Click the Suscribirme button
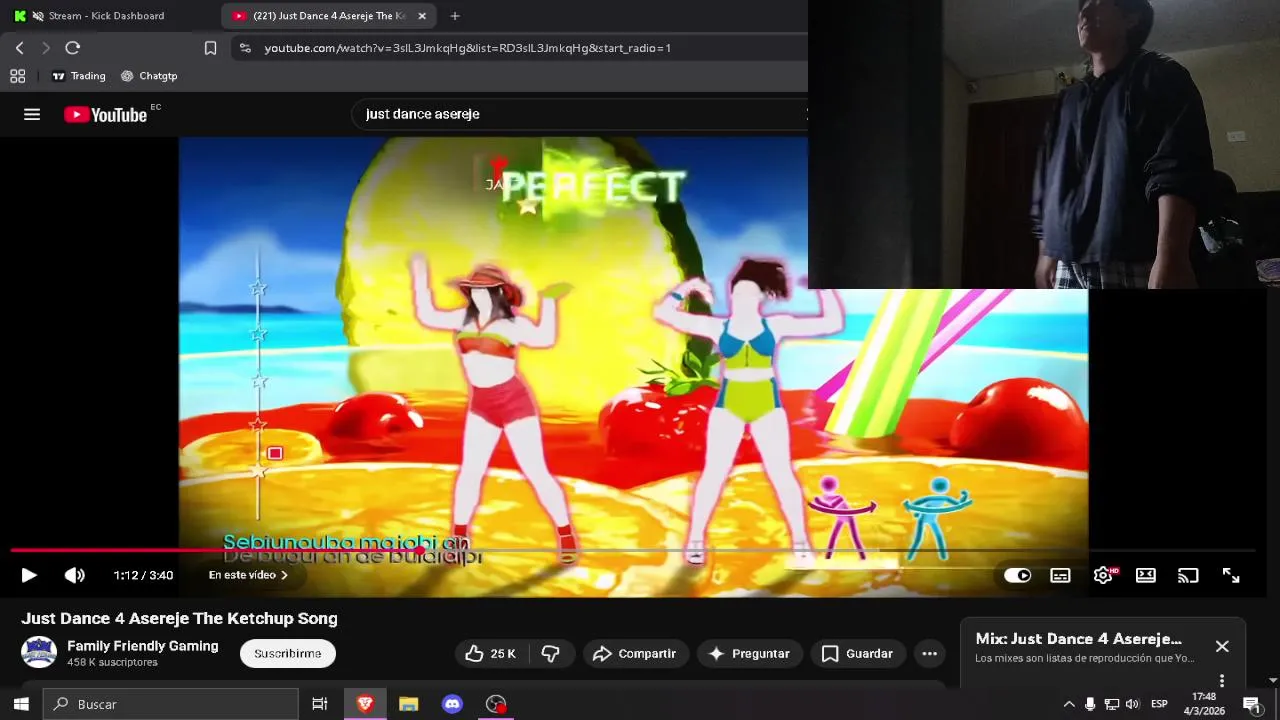Image resolution: width=1280 pixels, height=720 pixels. (x=288, y=653)
